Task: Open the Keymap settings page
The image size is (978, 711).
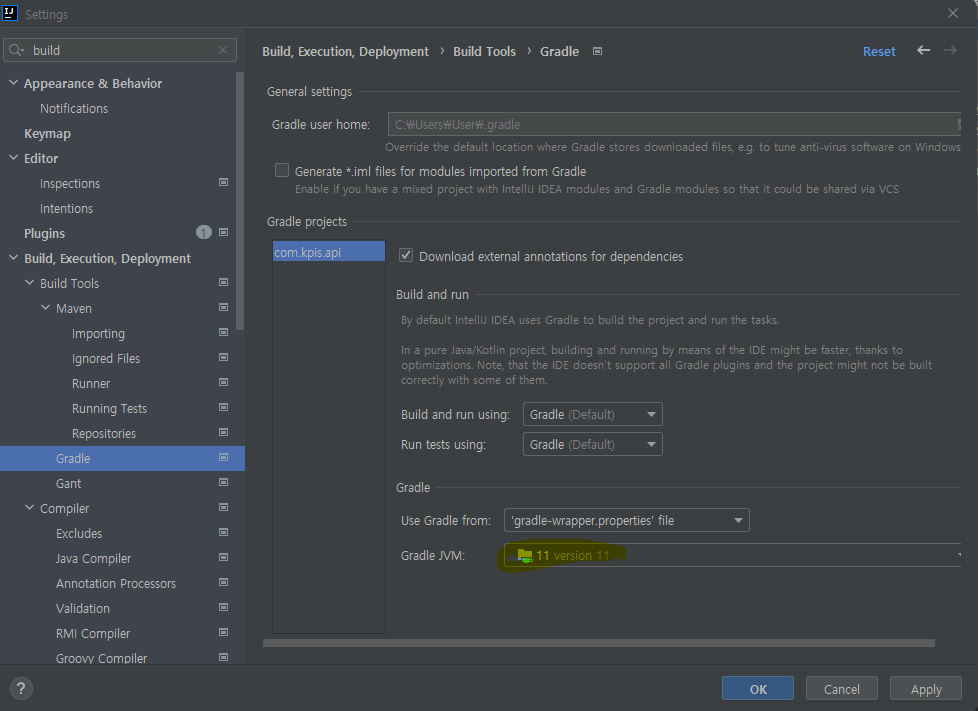Action: pyautogui.click(x=47, y=133)
